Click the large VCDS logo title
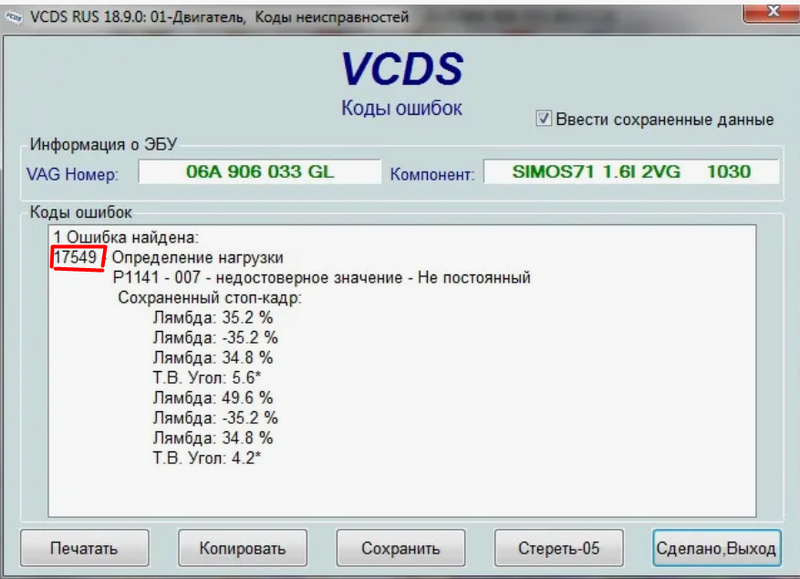800x579 pixels. (x=403, y=69)
